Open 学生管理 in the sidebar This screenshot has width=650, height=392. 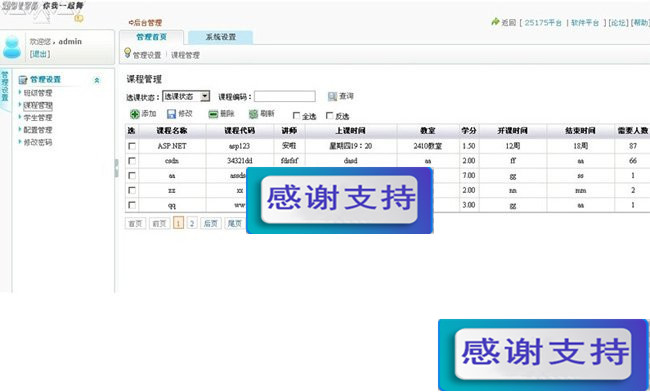(38, 118)
